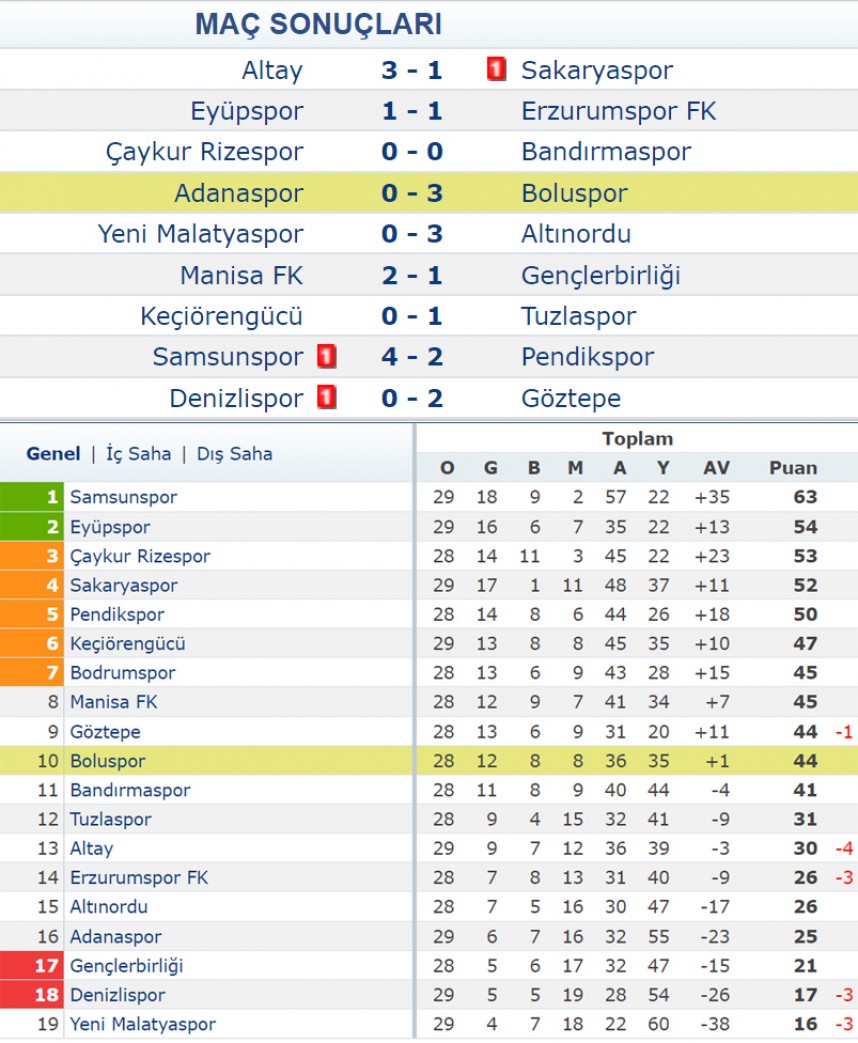Open Eyüpspor in the league table

pyautogui.click(x=110, y=527)
